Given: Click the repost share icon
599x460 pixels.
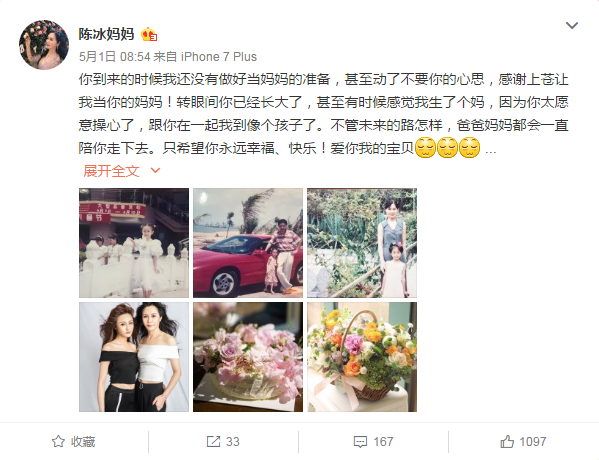Looking at the screenshot, I should coord(213,442).
